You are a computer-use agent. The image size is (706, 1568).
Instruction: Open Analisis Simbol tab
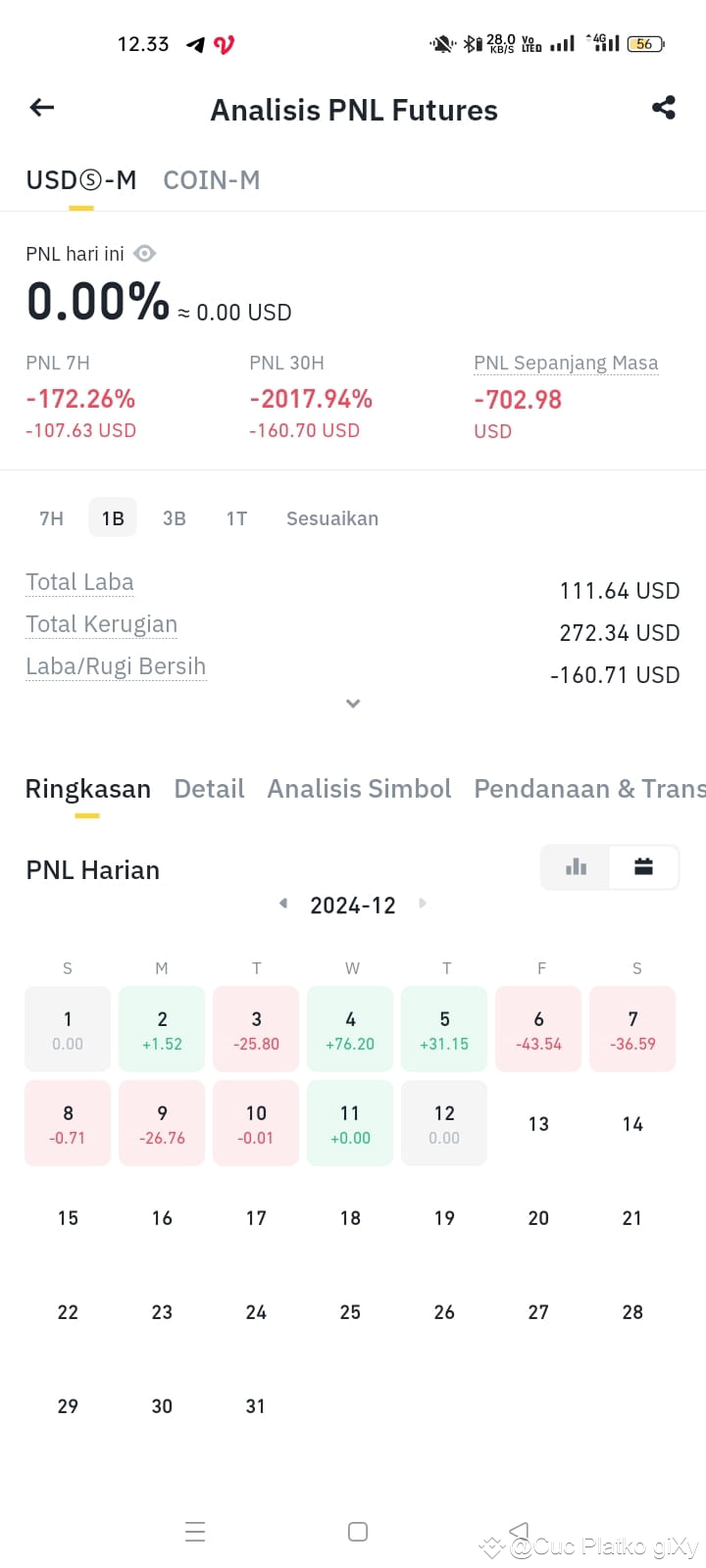359,789
